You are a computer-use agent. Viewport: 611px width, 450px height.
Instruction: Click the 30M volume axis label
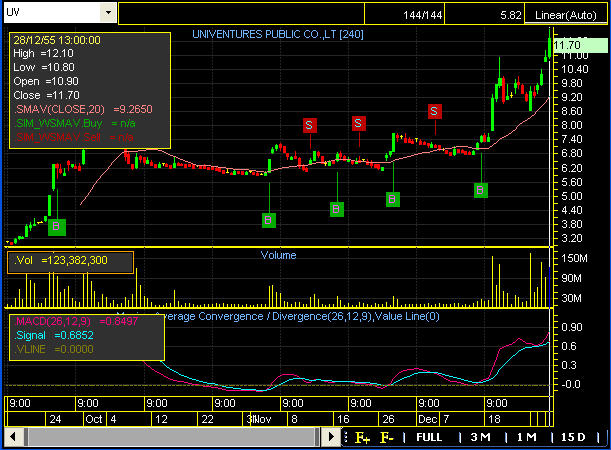572,298
